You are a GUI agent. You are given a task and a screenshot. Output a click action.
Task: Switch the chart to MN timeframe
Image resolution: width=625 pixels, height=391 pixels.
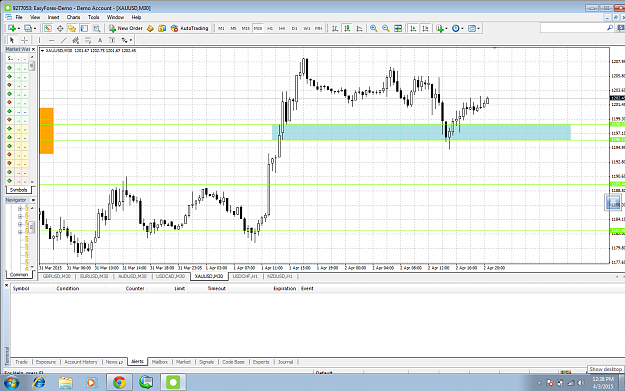point(318,28)
